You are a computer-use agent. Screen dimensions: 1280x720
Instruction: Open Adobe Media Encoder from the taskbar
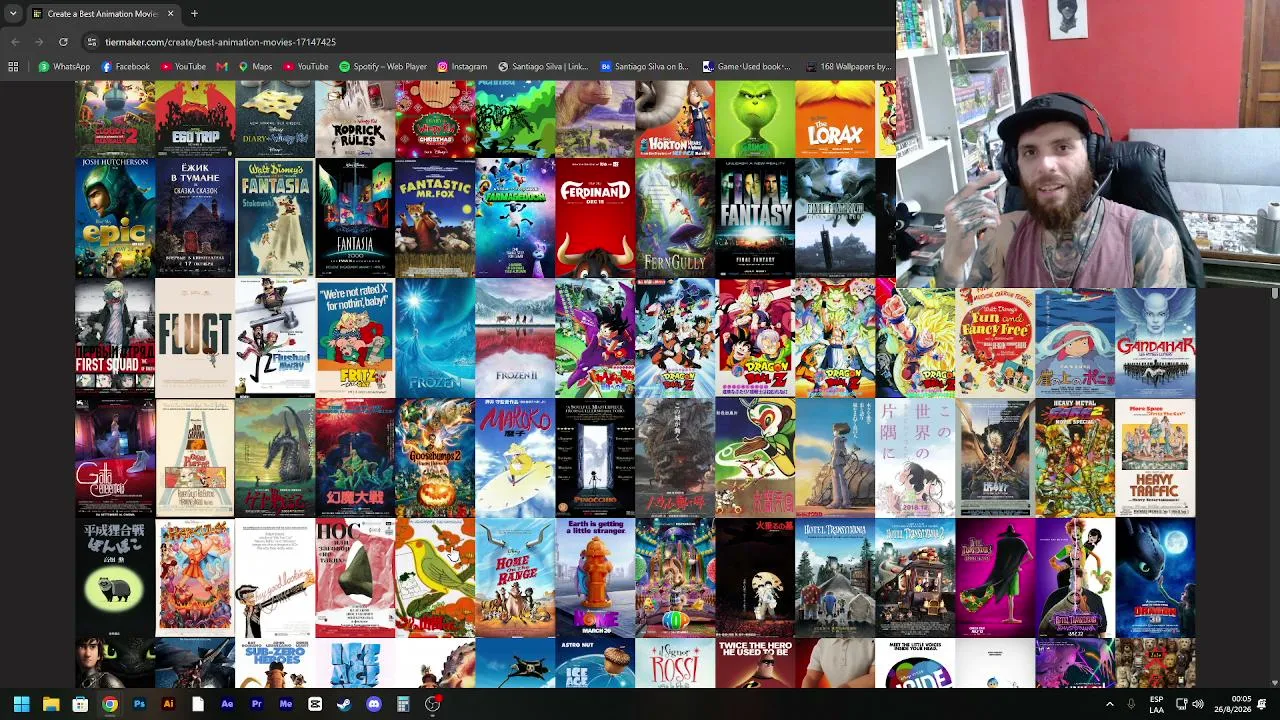[286, 704]
